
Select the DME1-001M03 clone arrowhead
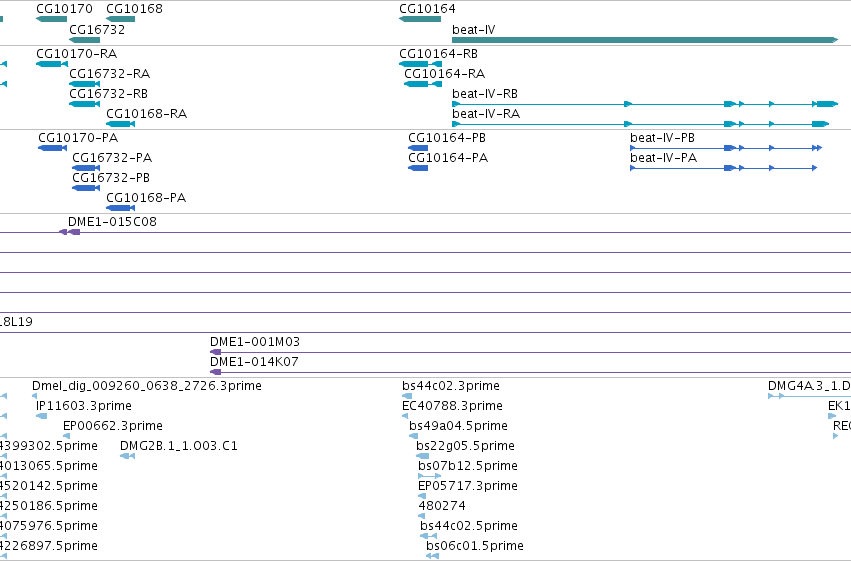click(215, 352)
